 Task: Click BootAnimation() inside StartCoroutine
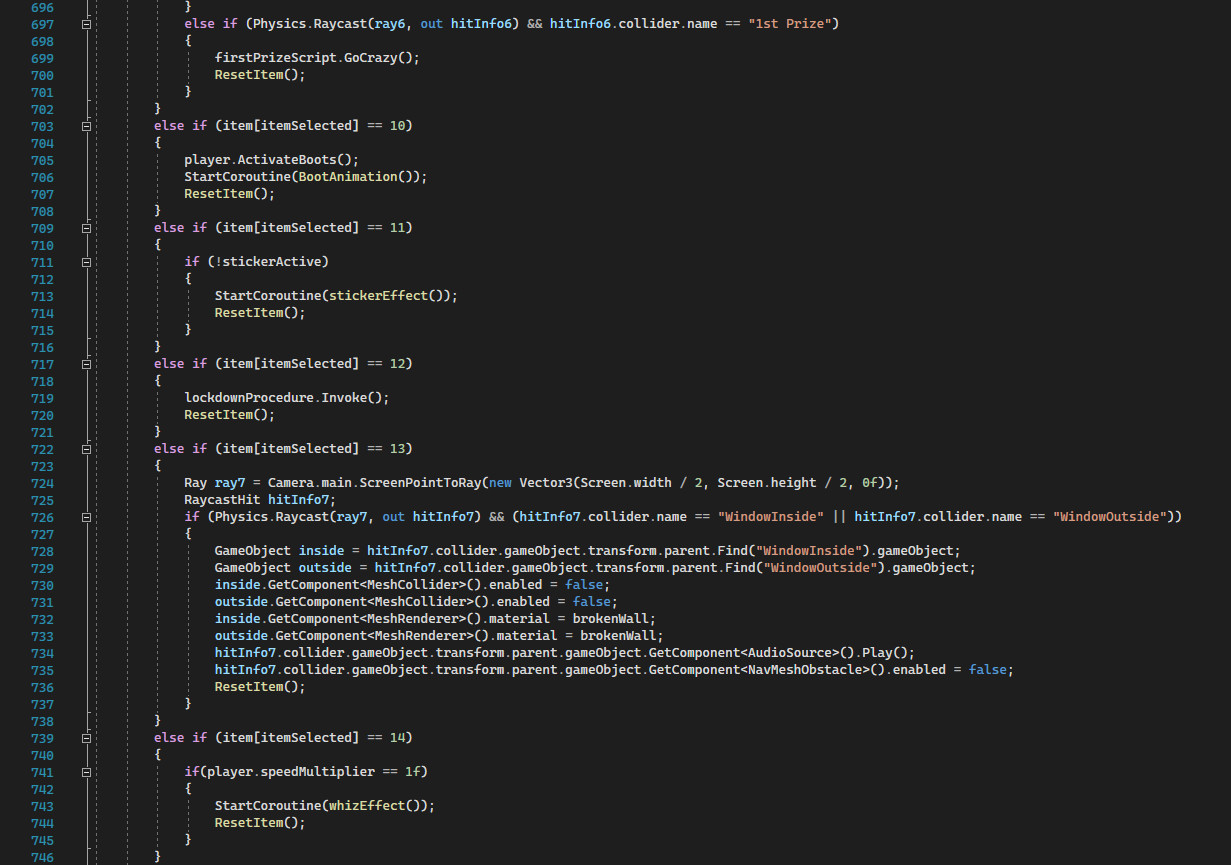360,177
